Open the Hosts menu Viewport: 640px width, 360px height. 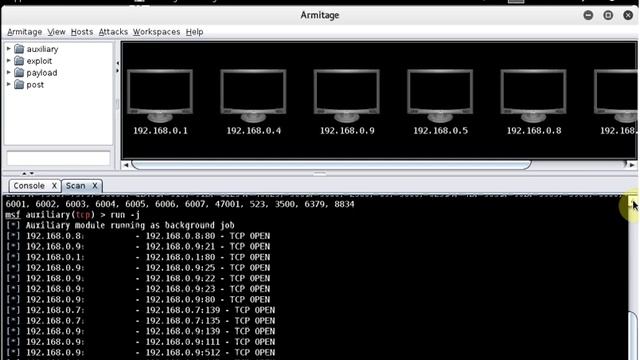click(82, 32)
